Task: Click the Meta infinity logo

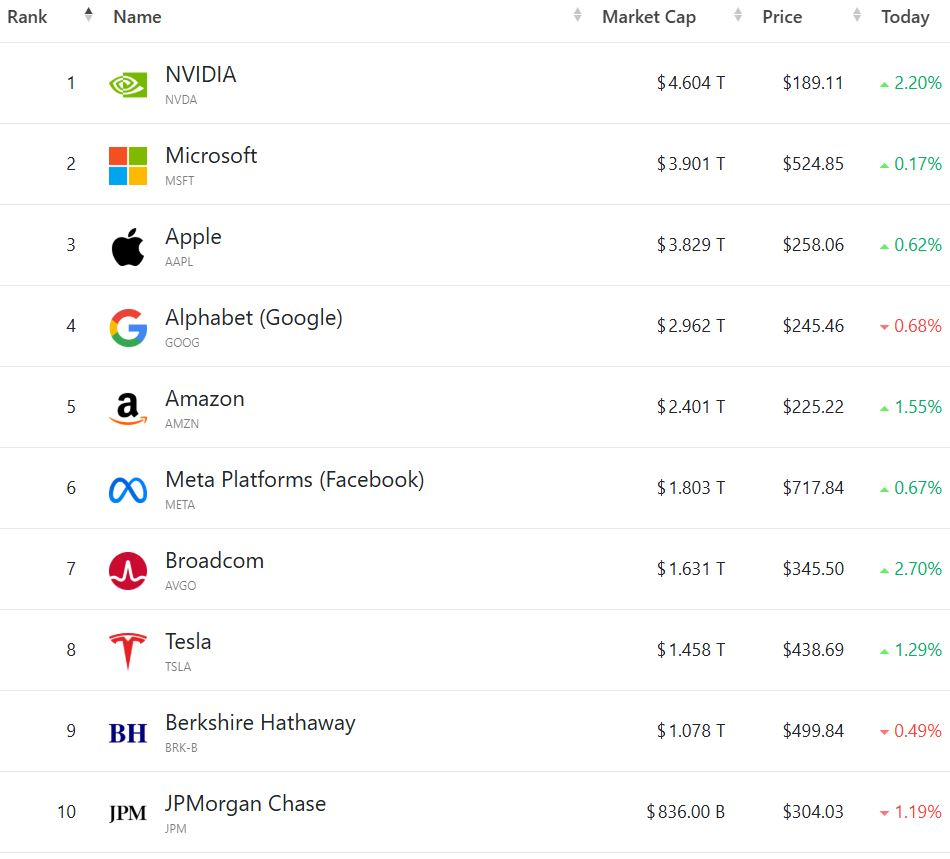Action: pos(128,489)
